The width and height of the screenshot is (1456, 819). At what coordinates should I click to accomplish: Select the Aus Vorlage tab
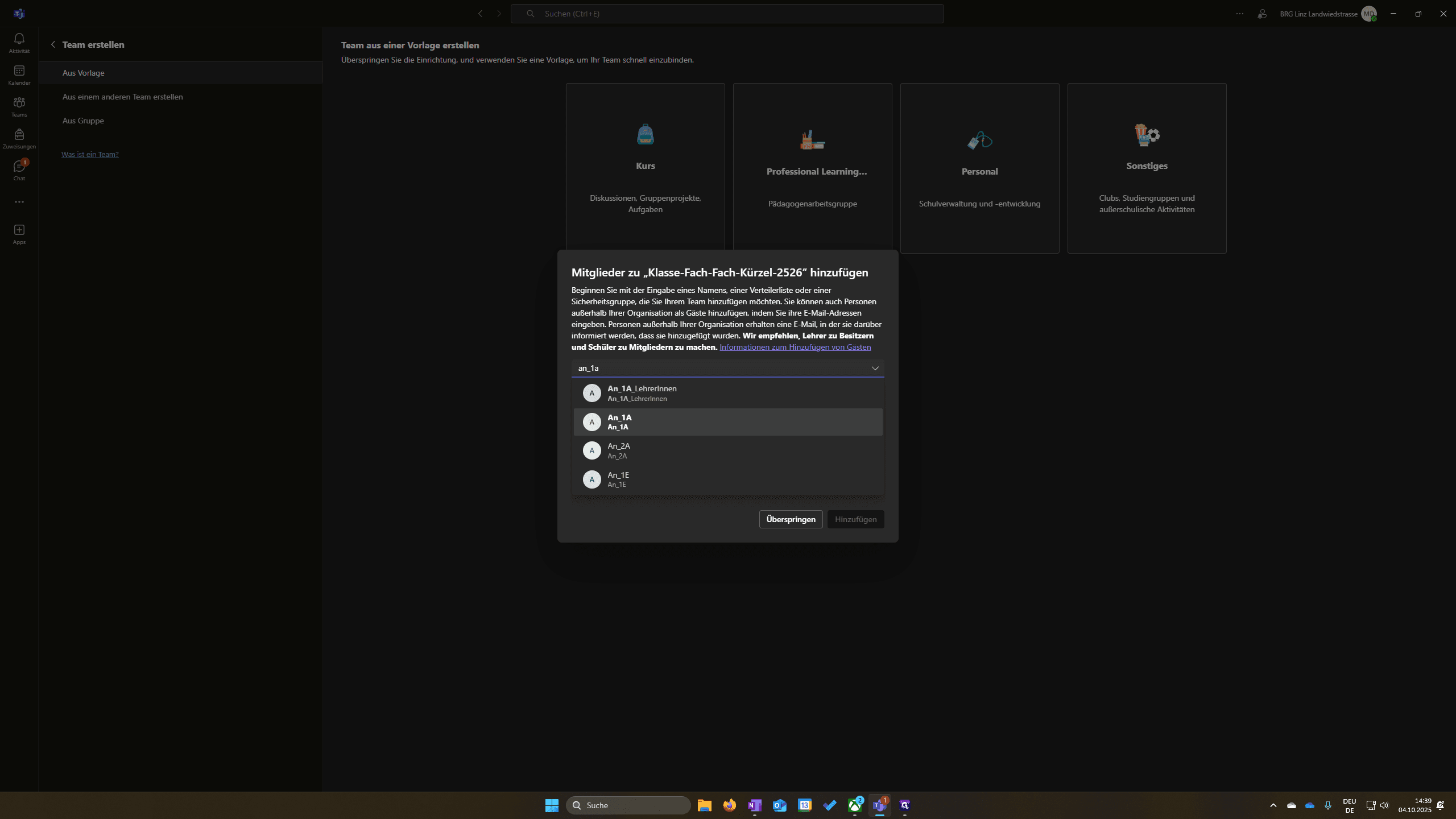click(181, 73)
